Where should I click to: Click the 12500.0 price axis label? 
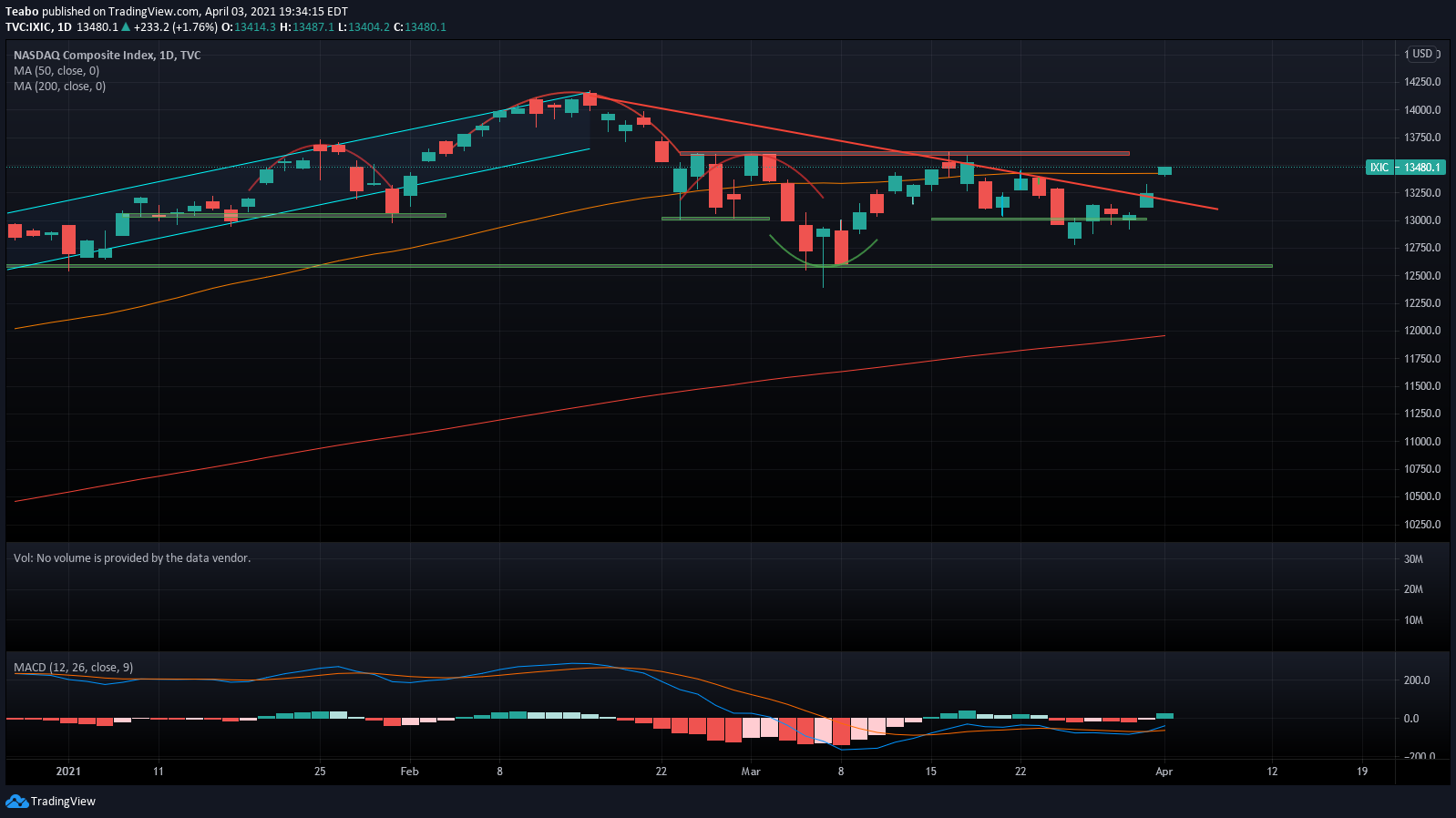[1422, 276]
